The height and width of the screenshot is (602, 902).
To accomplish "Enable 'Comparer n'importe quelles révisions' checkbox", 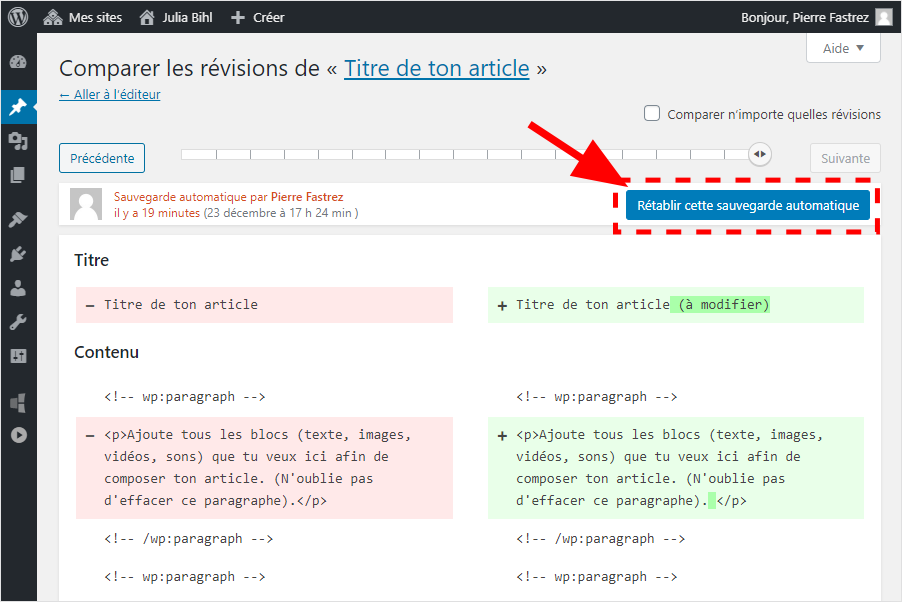I will point(652,114).
